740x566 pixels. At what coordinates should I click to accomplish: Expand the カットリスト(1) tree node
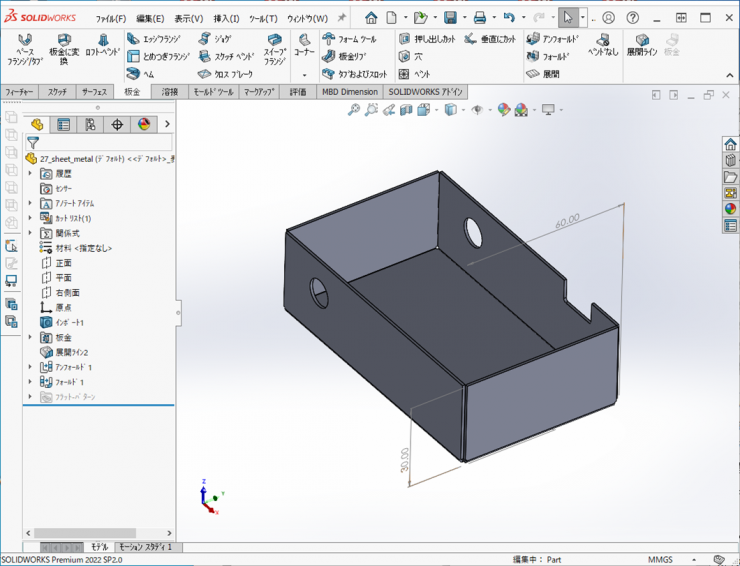[30, 218]
